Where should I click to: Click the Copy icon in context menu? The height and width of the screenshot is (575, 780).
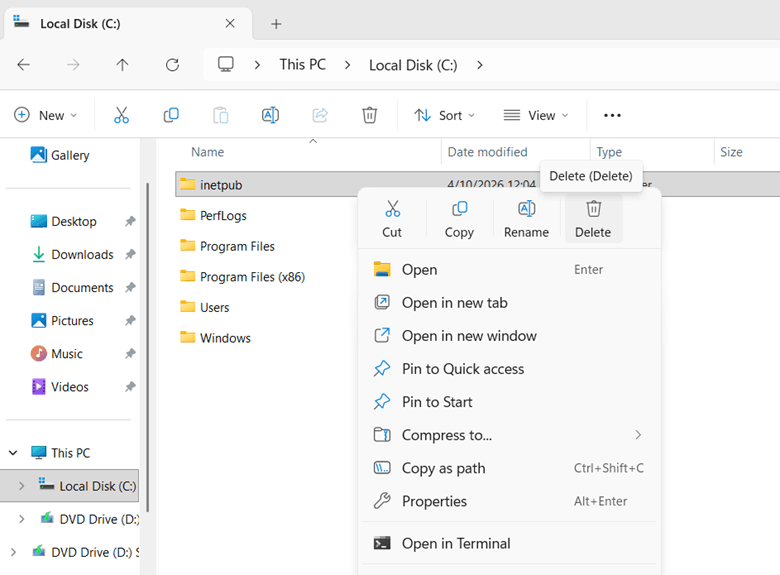(459, 209)
